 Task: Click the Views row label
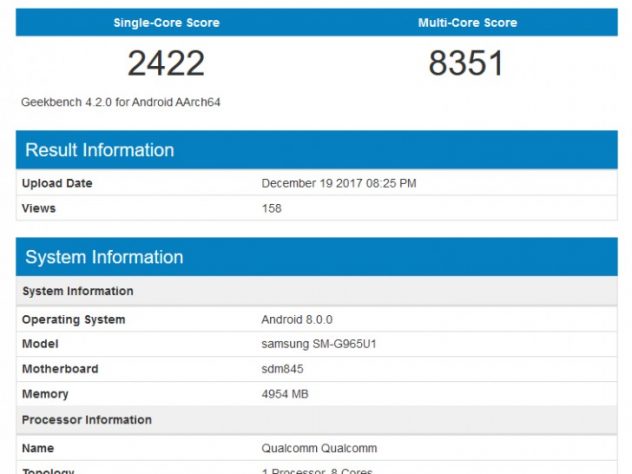click(x=39, y=208)
